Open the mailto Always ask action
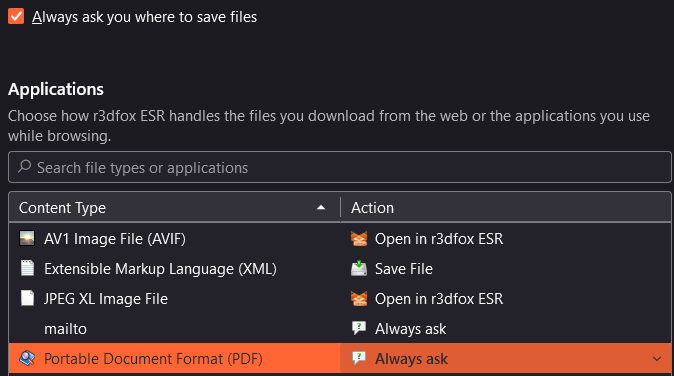This screenshot has width=674, height=376. click(411, 329)
